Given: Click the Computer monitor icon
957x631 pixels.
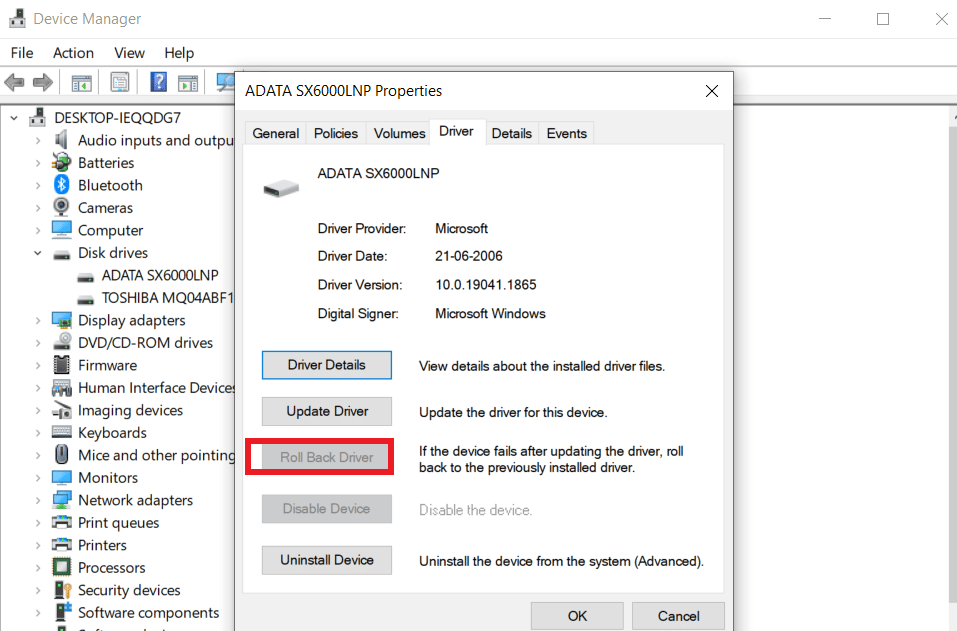Looking at the screenshot, I should pyautogui.click(x=62, y=229).
